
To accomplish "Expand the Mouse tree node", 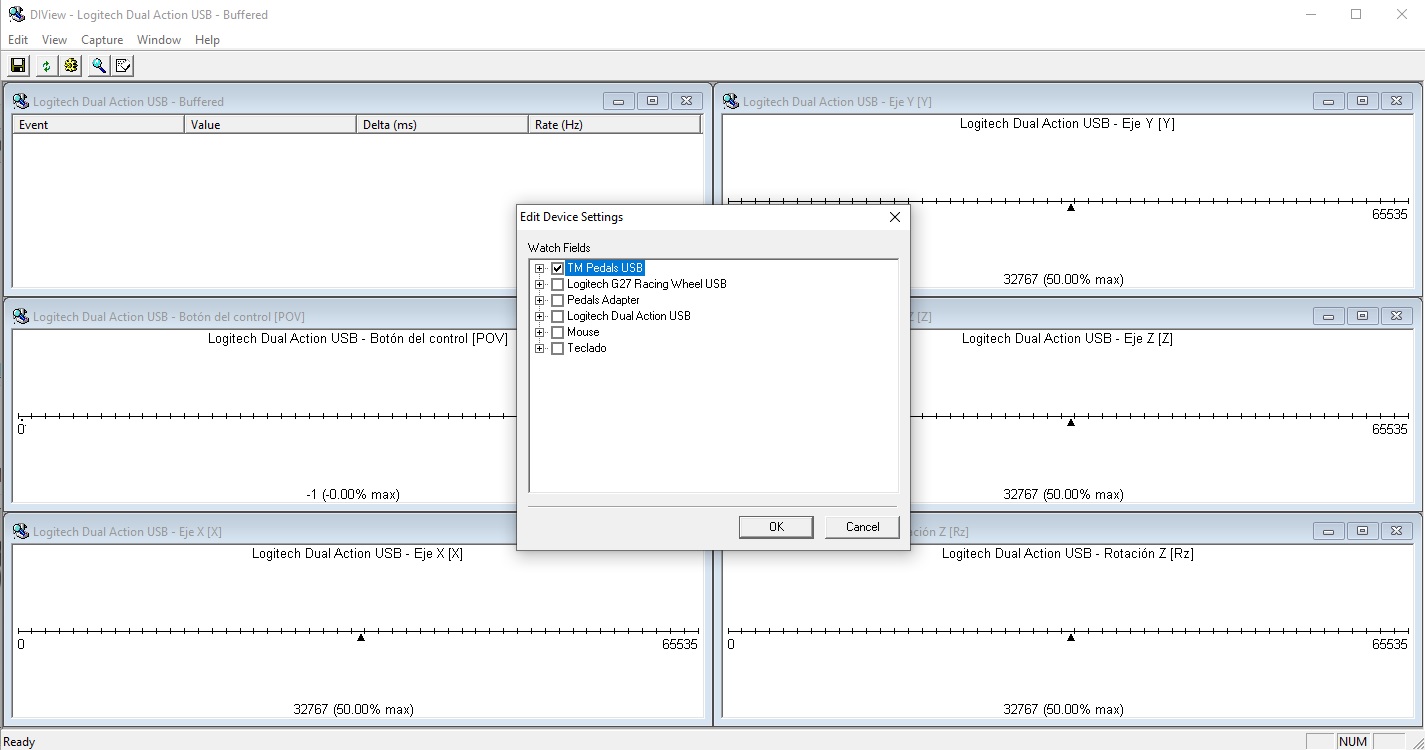I will 540,332.
